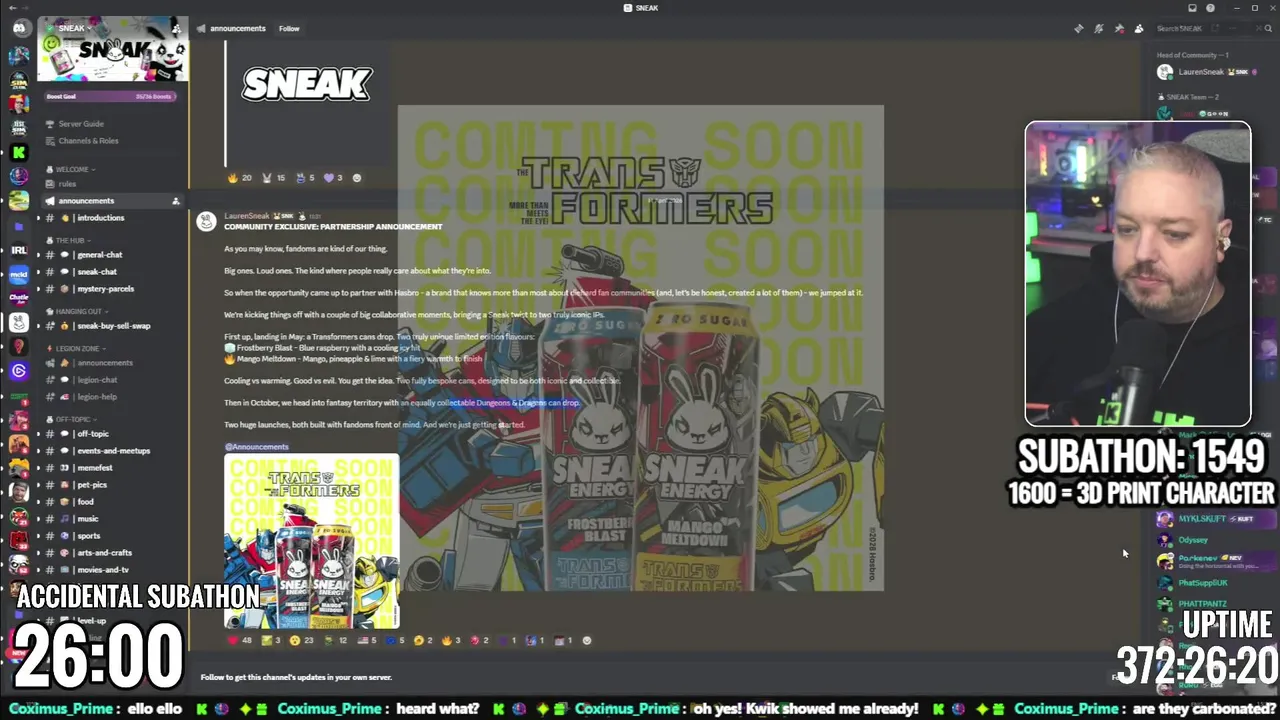Toggle the flag reaction with 5
Screen dimensions: 1280x720
(x=366, y=640)
